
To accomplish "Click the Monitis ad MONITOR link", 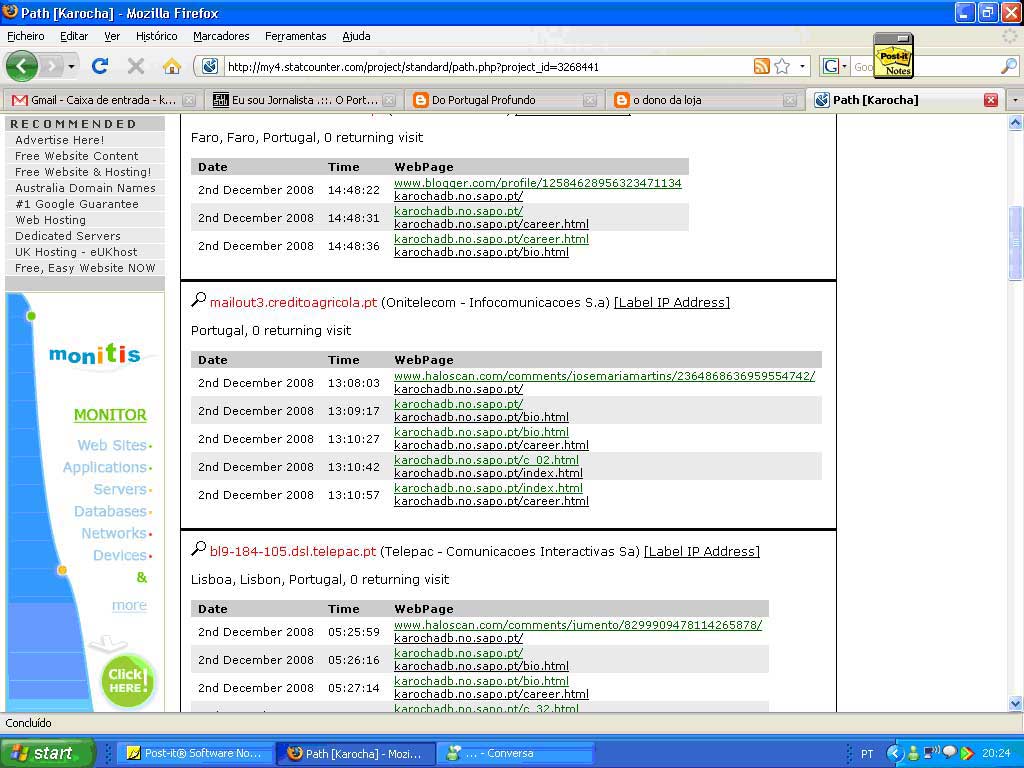I will click(x=110, y=415).
